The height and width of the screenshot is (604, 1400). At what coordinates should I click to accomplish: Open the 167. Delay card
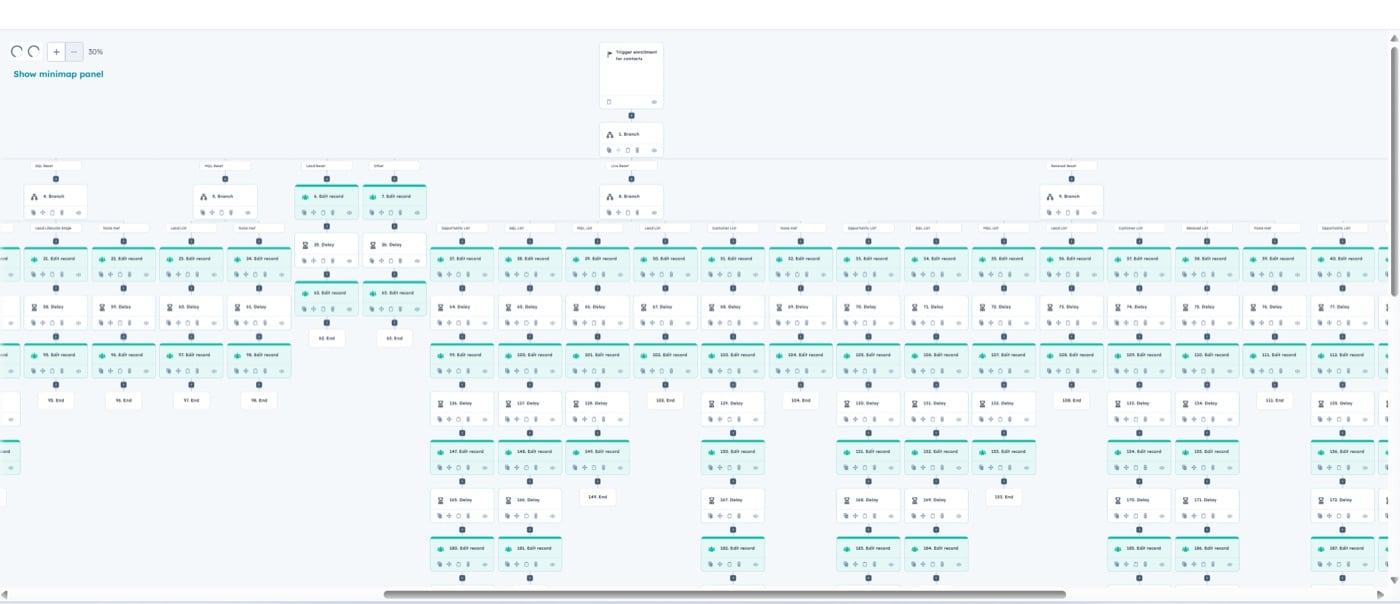pyautogui.click(x=733, y=505)
